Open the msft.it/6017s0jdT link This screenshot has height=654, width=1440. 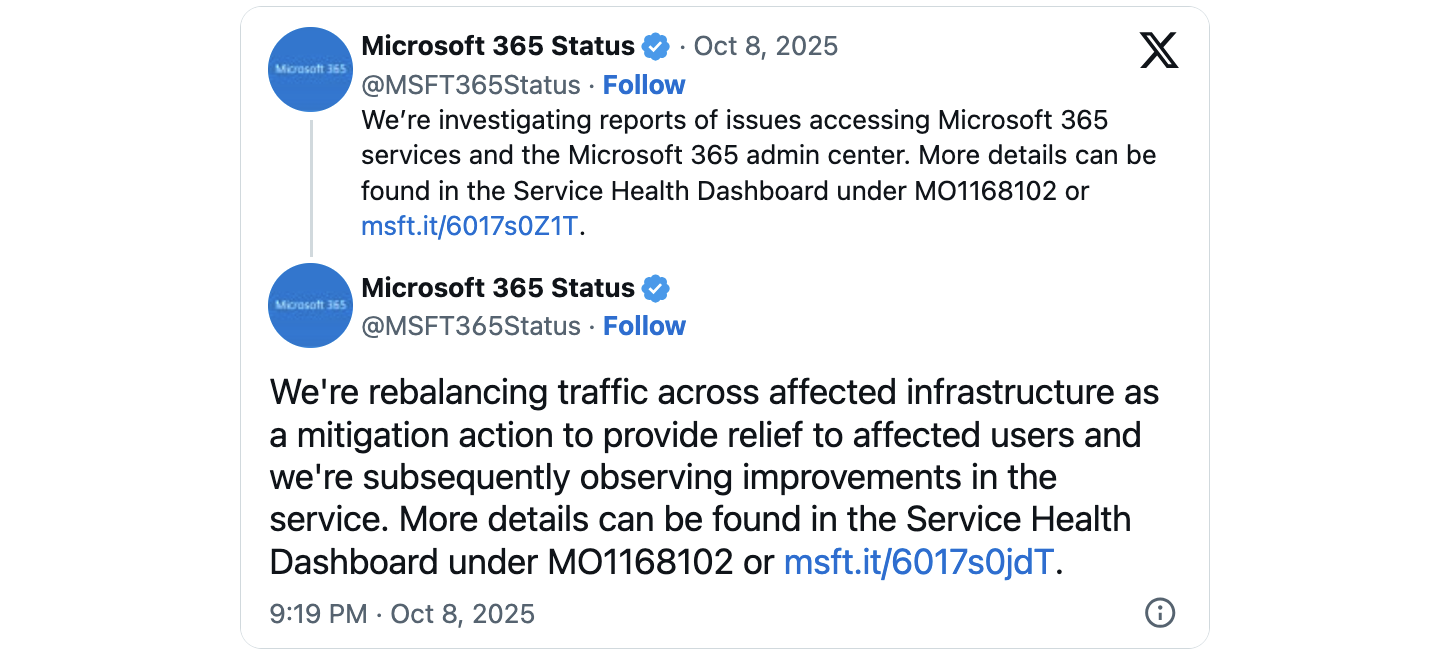(919, 562)
